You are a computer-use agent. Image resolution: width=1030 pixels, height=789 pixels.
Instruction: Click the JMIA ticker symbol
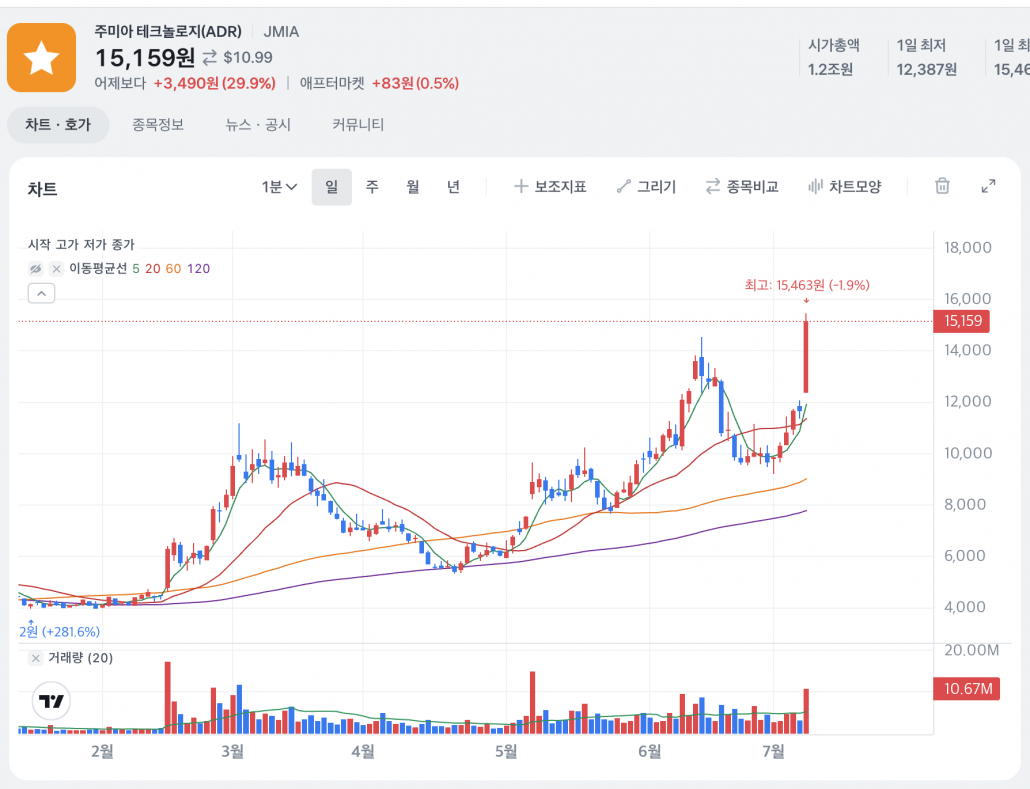281,32
